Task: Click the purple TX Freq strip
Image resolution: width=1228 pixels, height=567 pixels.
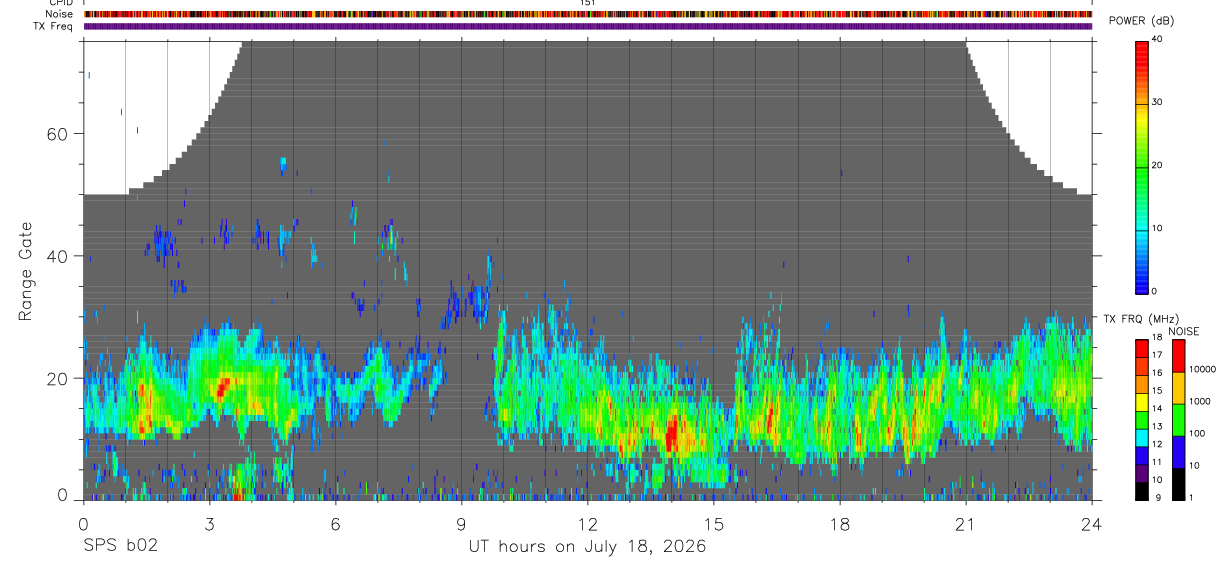Action: tap(588, 26)
